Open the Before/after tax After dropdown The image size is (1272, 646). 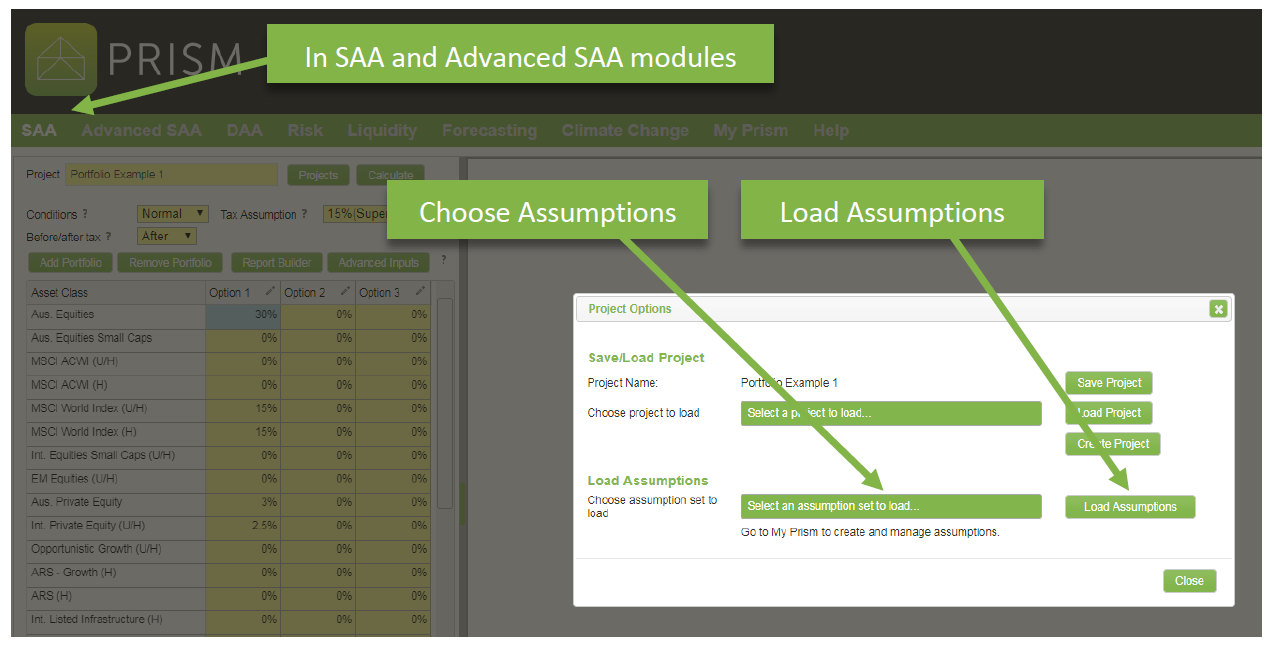click(x=166, y=236)
